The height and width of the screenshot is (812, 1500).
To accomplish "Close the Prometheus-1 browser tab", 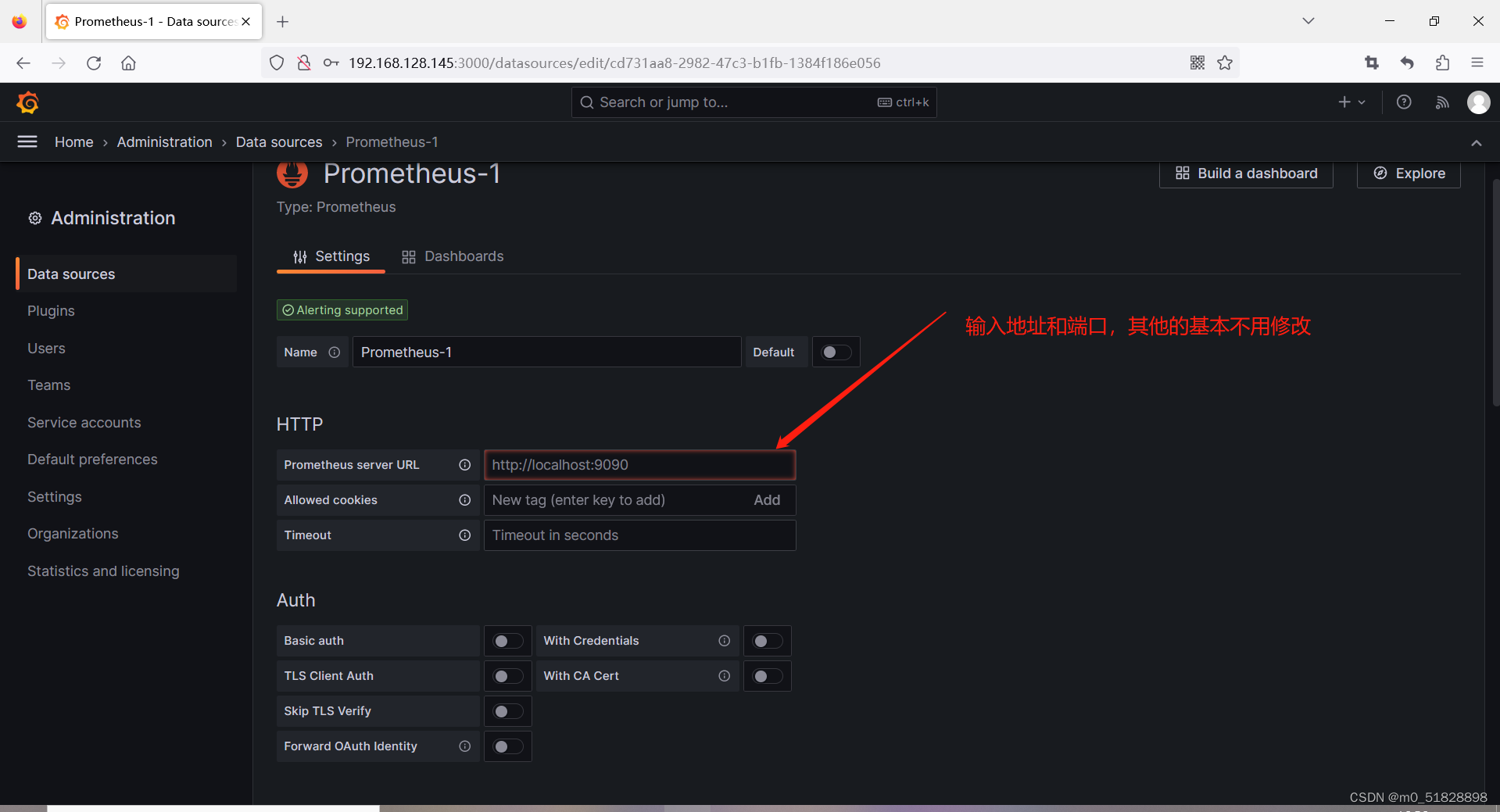I will coord(246,22).
